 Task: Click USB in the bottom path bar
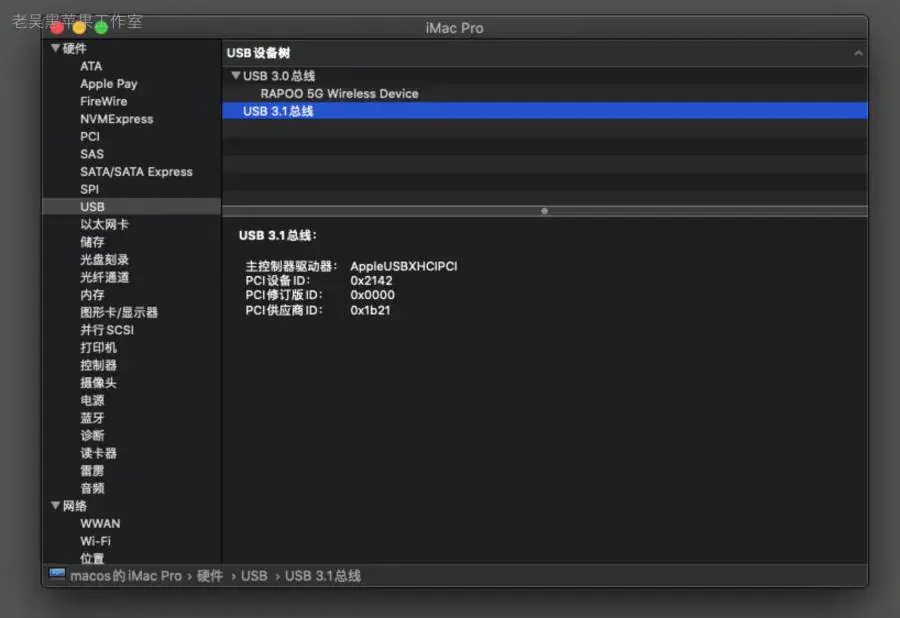tap(254, 576)
